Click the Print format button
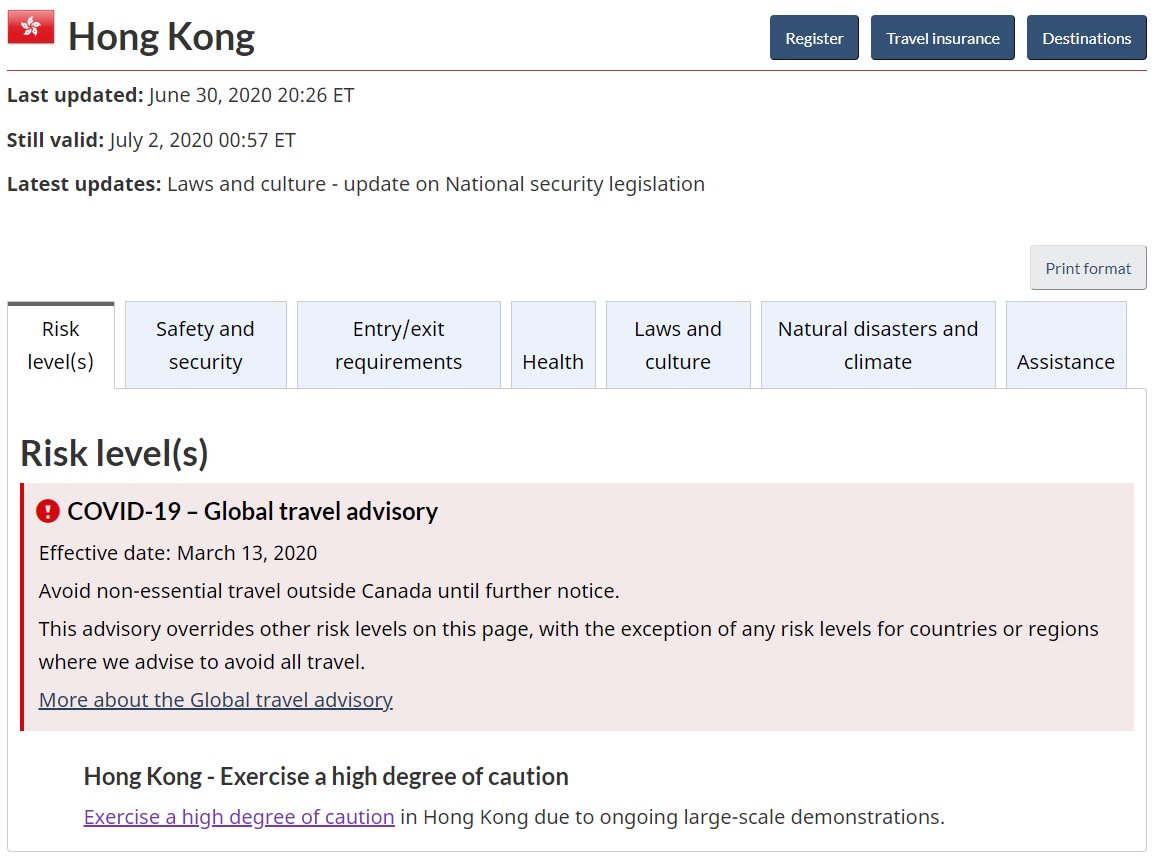This screenshot has height=860, width=1159. [1088, 268]
